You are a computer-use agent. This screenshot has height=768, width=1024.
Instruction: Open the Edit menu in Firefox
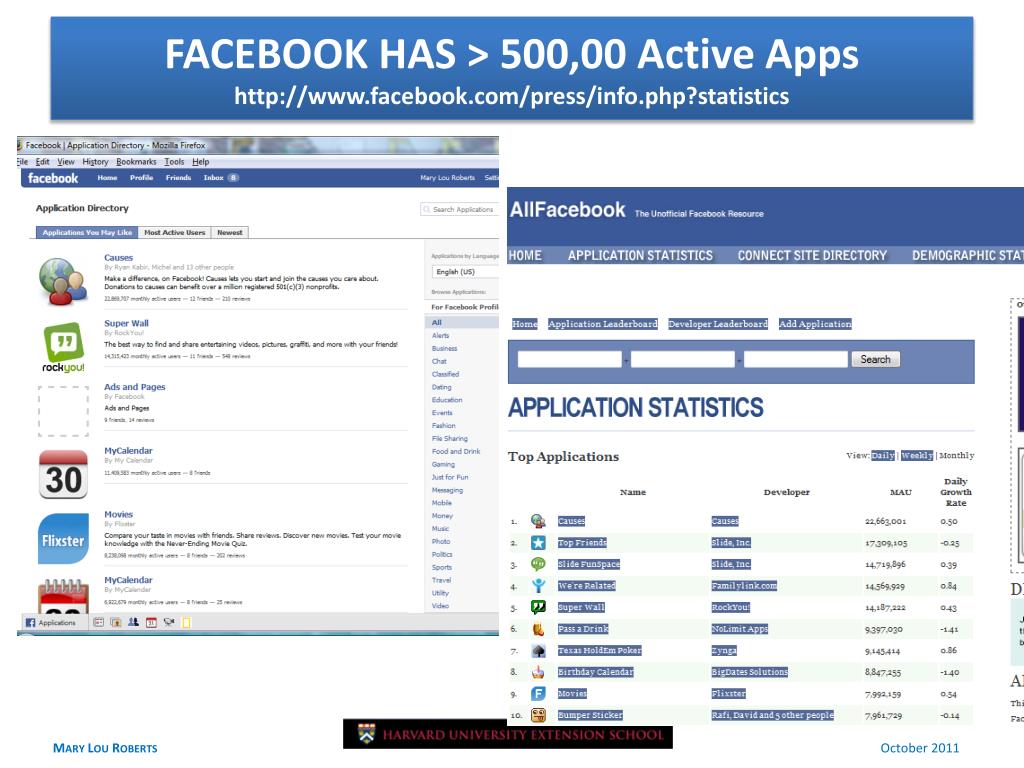42,161
